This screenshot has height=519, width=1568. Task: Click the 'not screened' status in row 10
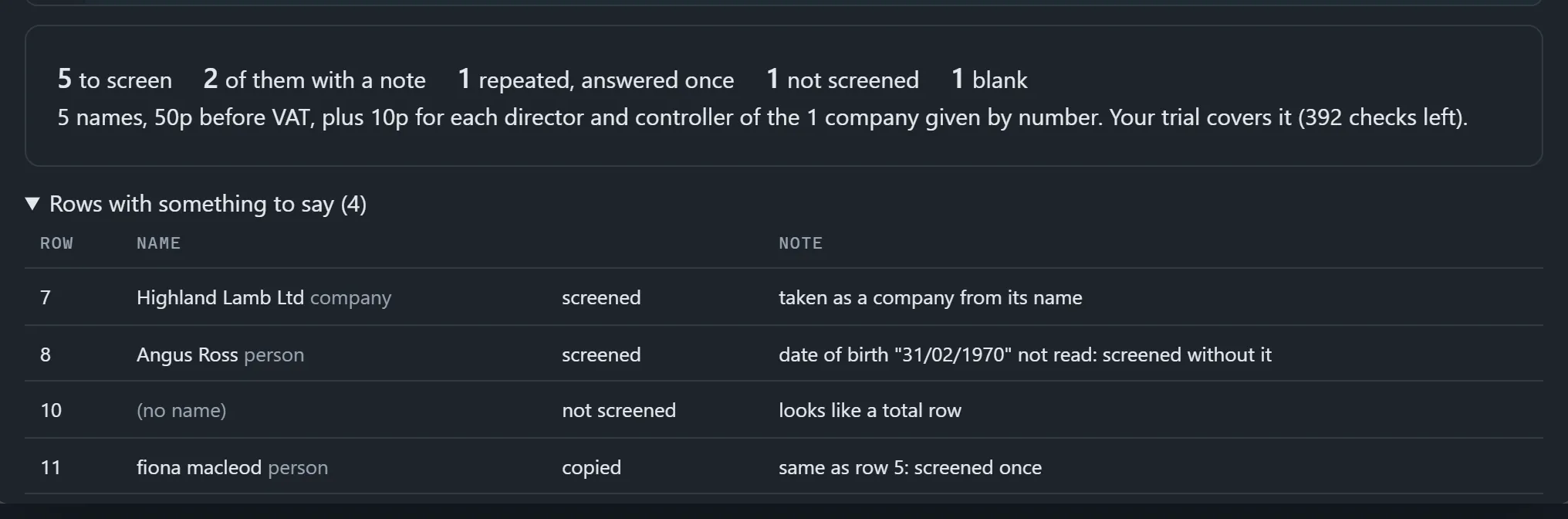pyautogui.click(x=619, y=410)
